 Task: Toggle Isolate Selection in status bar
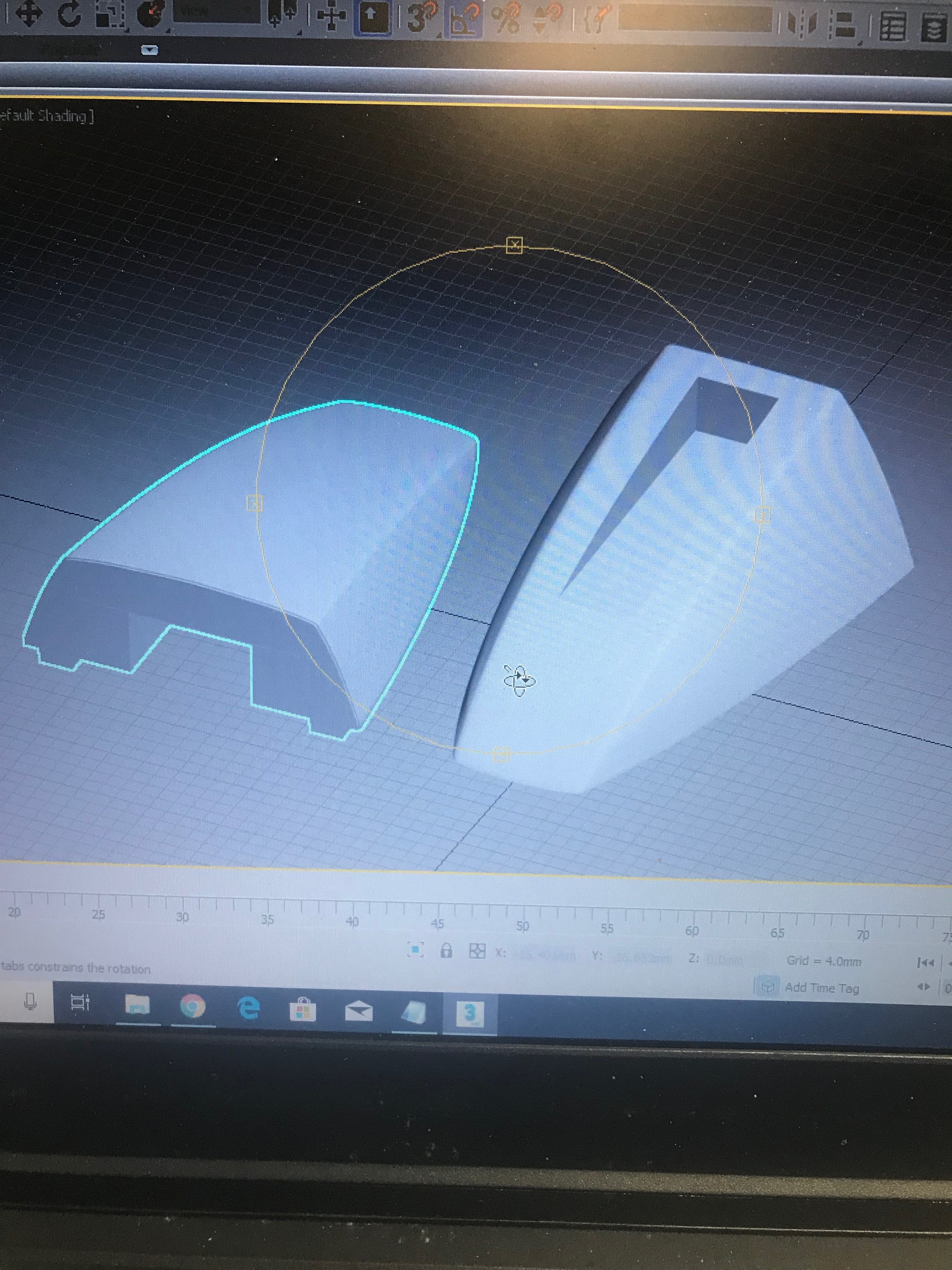click(416, 950)
